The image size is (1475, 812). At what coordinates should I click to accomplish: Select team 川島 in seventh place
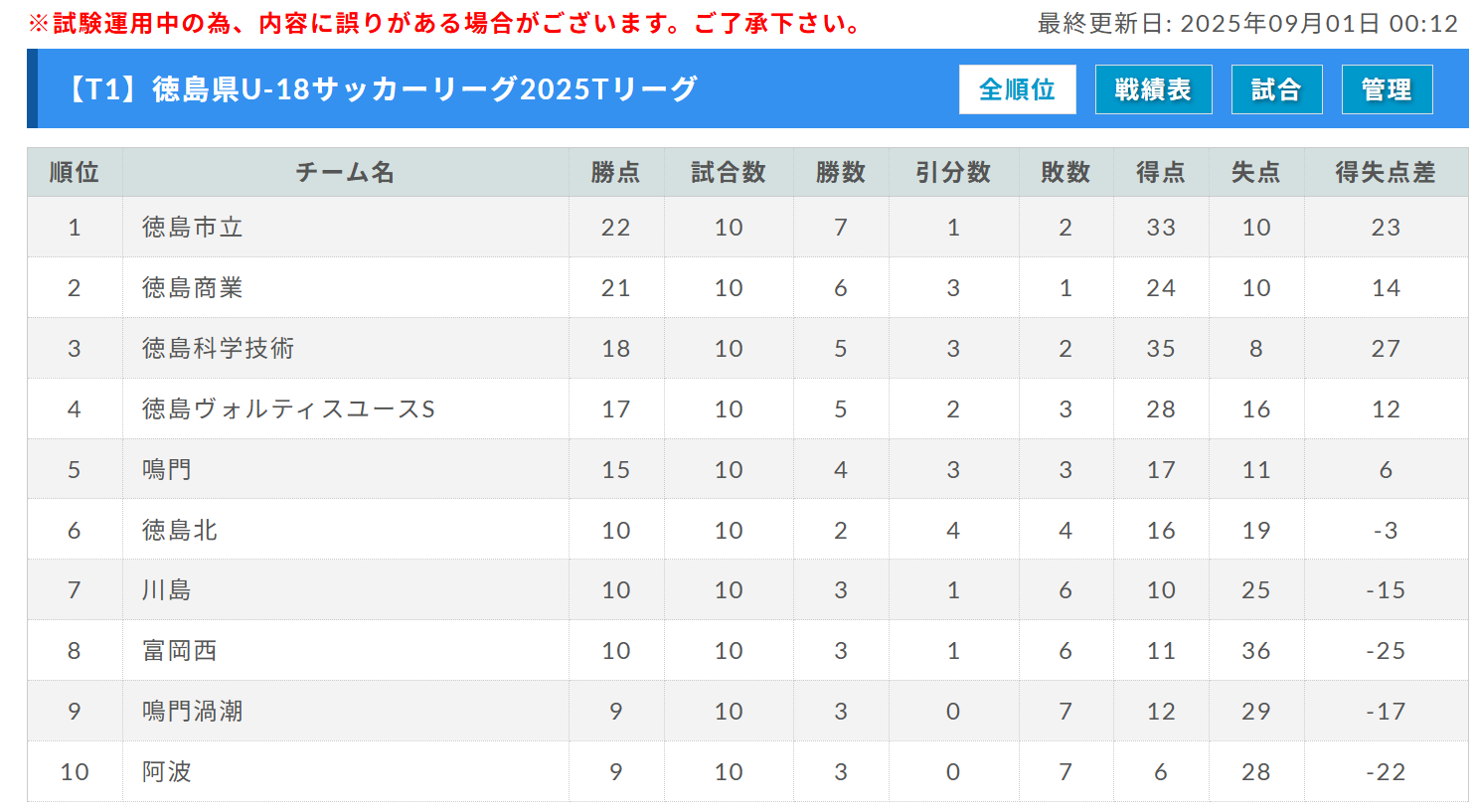click(167, 590)
